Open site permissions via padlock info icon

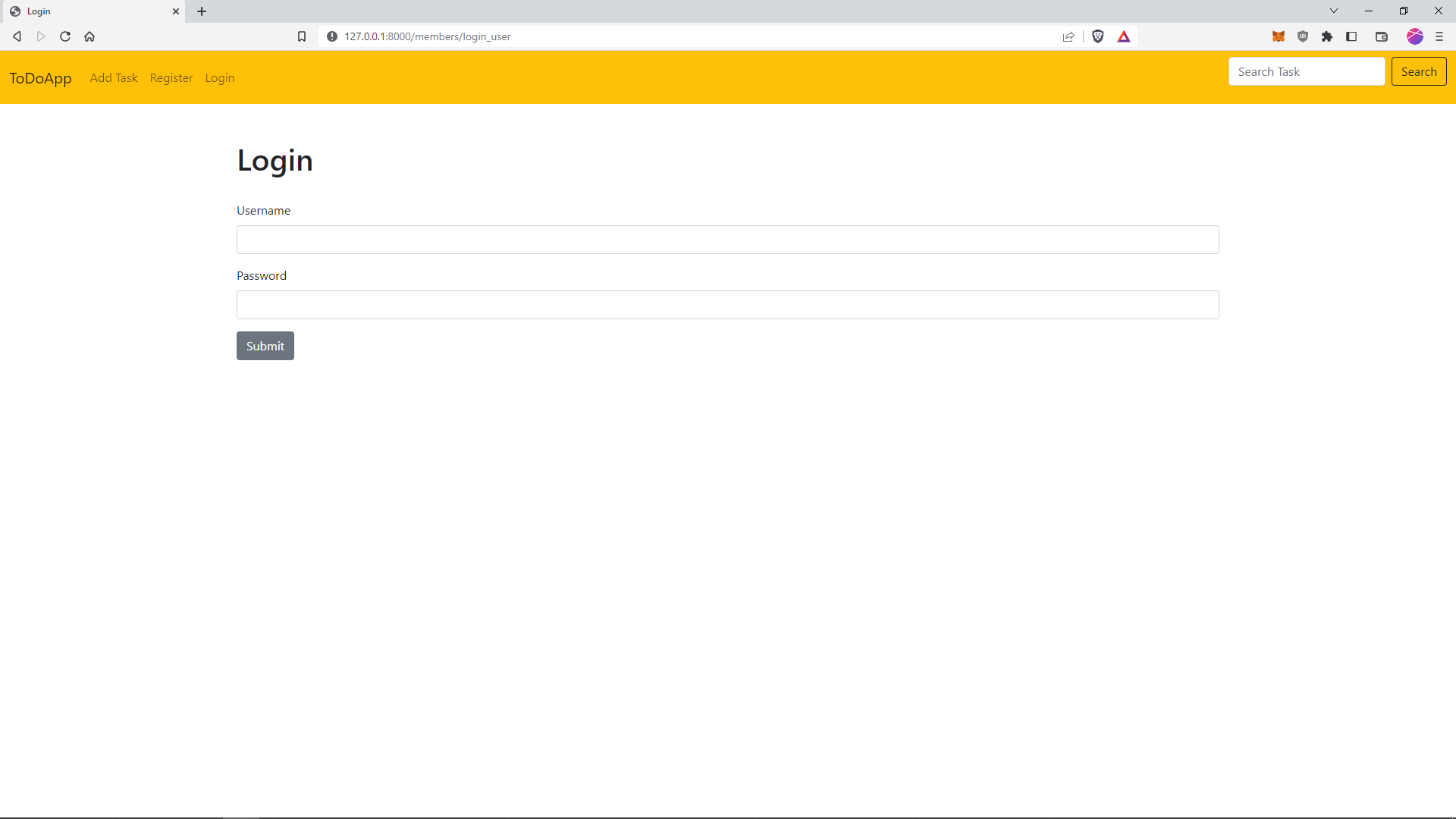(x=332, y=36)
